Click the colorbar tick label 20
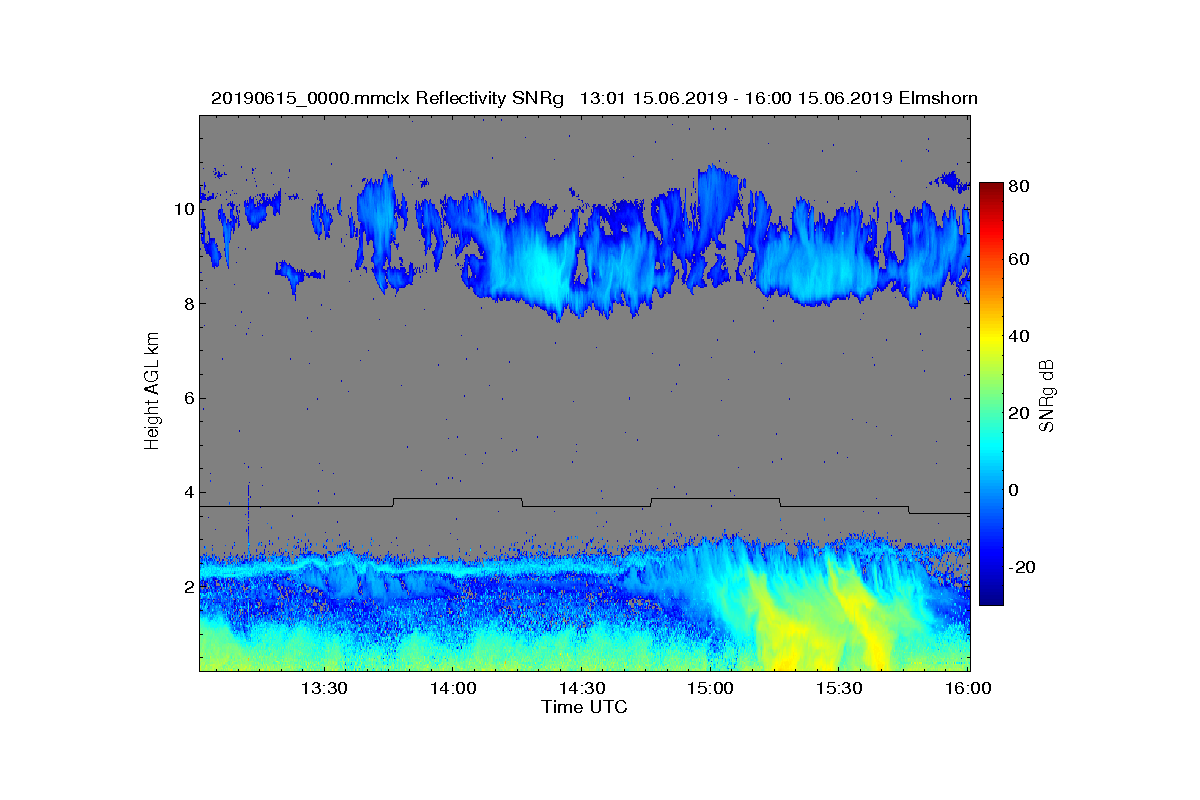 (x=1020, y=414)
